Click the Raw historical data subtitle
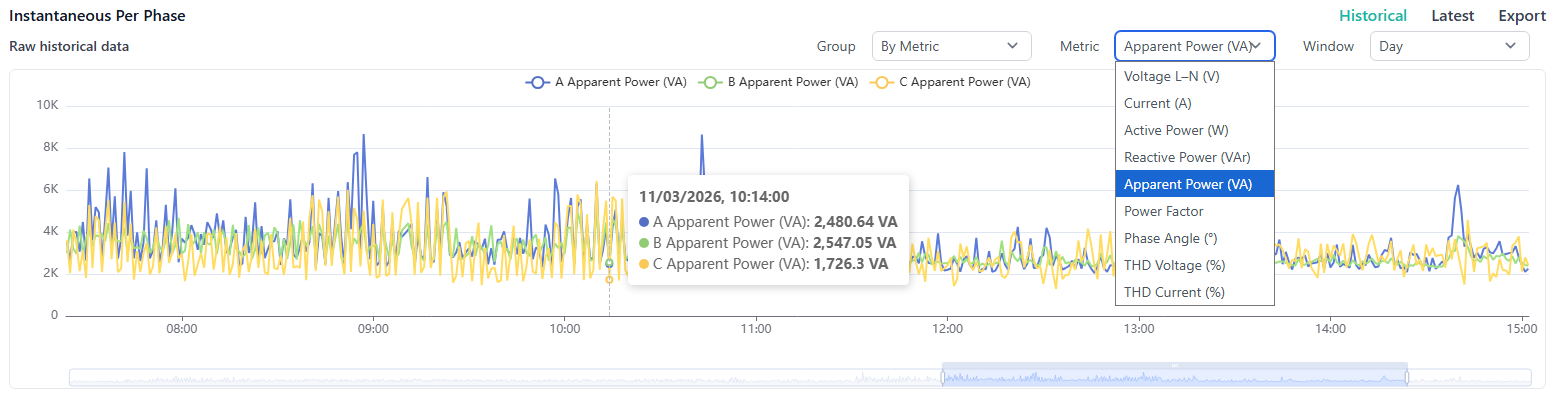 coord(69,46)
